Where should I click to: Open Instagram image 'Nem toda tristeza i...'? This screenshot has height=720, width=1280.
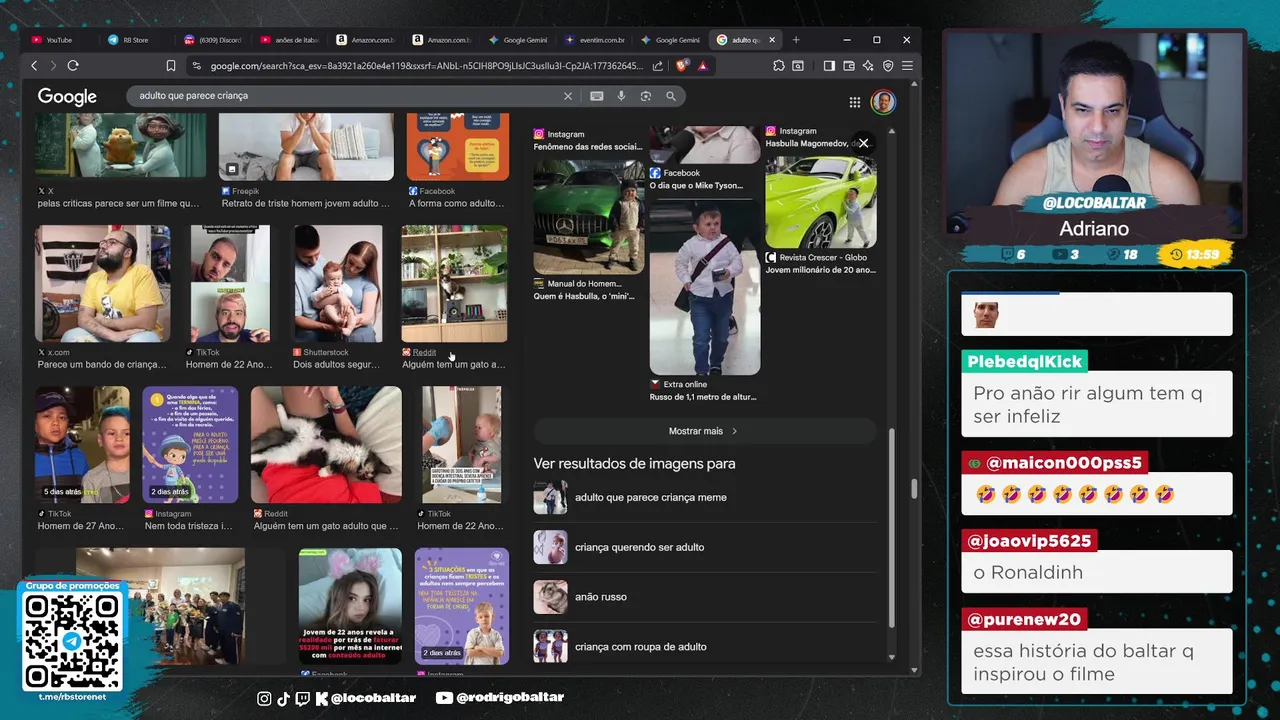[190, 445]
